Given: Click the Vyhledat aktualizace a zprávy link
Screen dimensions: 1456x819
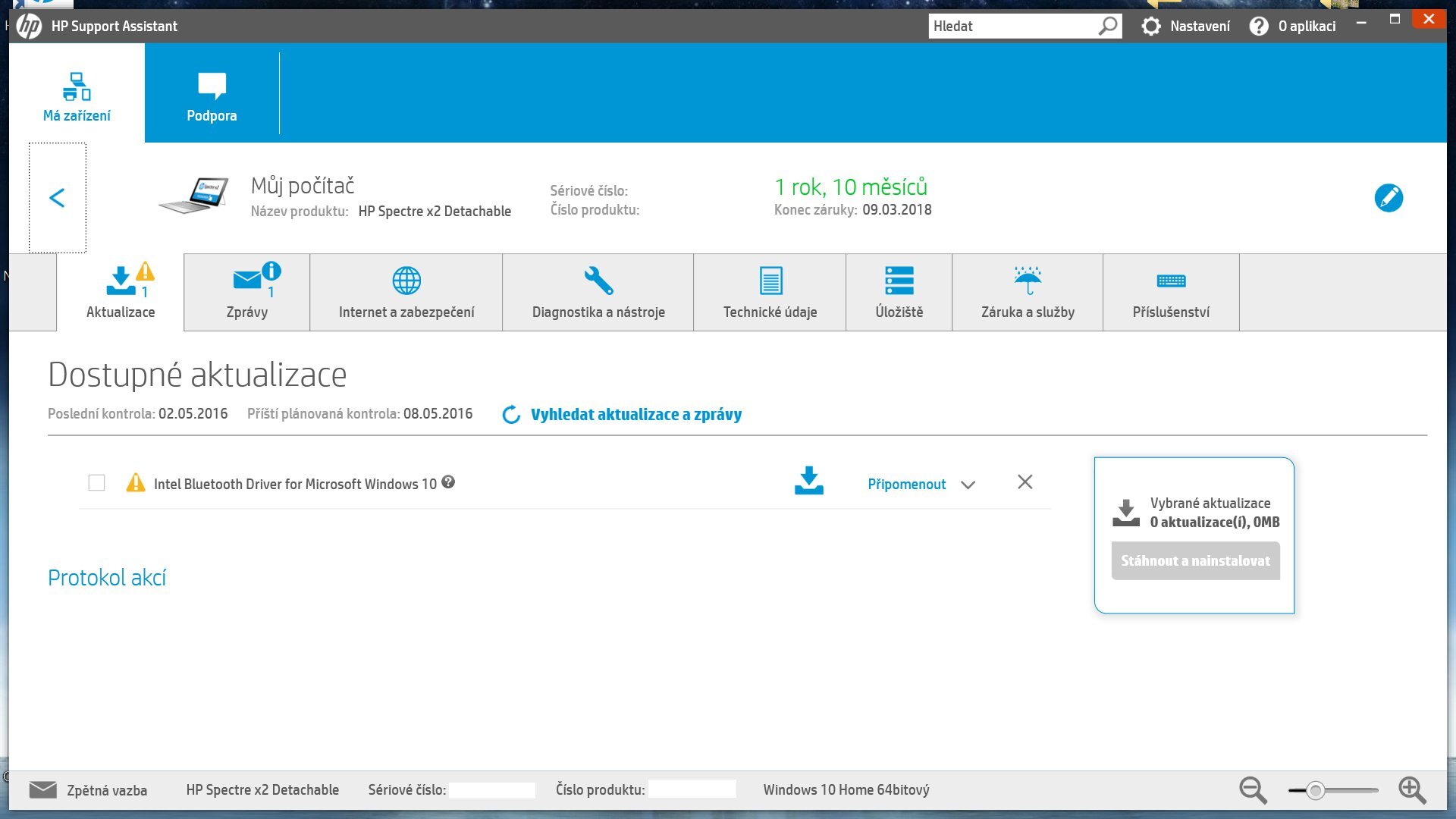Looking at the screenshot, I should 635,414.
